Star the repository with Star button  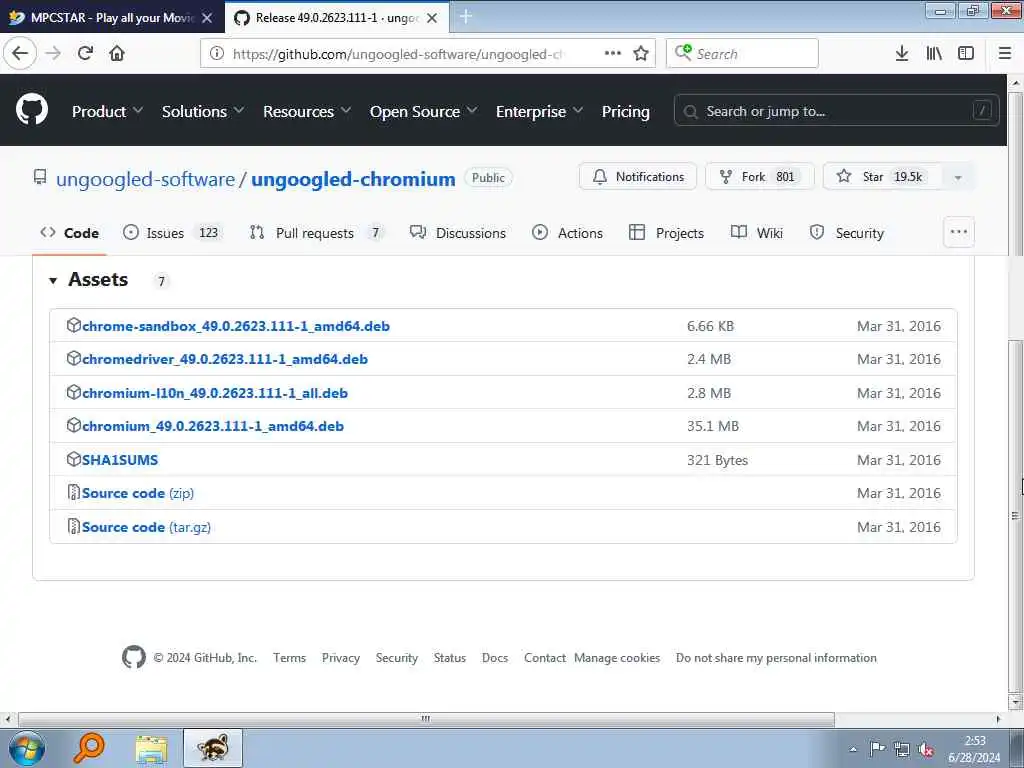[882, 176]
